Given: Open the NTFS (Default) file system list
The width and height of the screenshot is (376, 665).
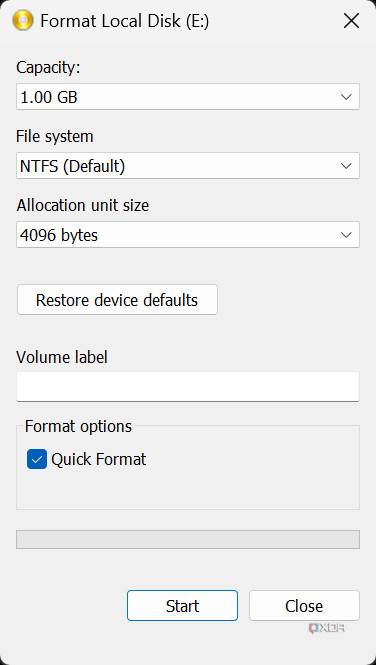Looking at the screenshot, I should (188, 166).
